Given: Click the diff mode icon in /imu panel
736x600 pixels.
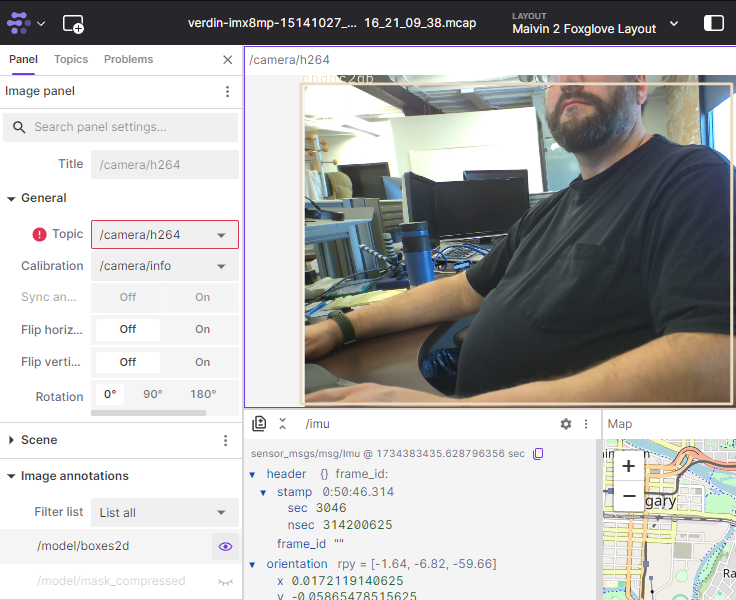Looking at the screenshot, I should click(x=260, y=424).
